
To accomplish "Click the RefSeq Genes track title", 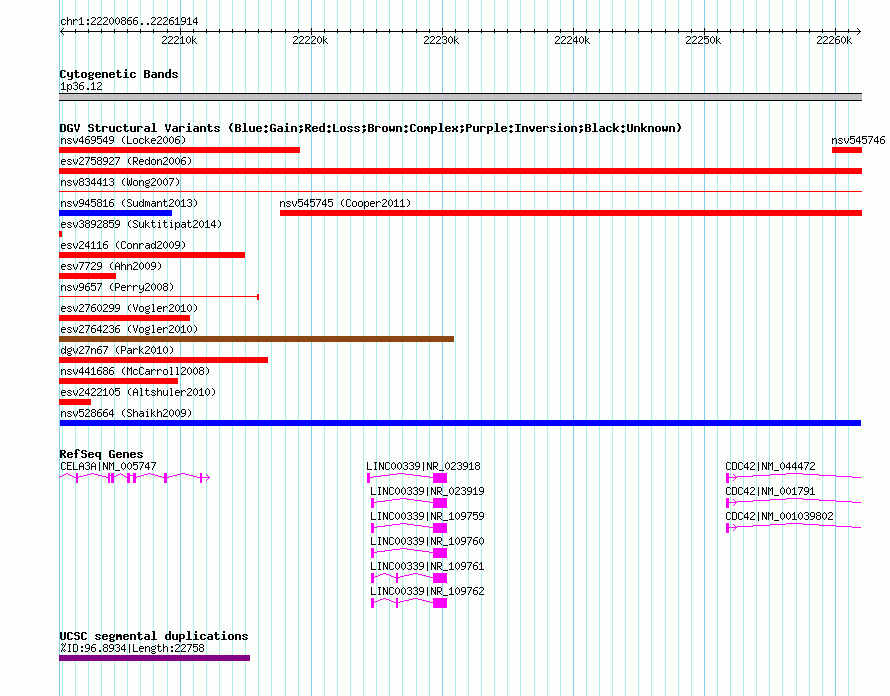I will coord(101,454).
